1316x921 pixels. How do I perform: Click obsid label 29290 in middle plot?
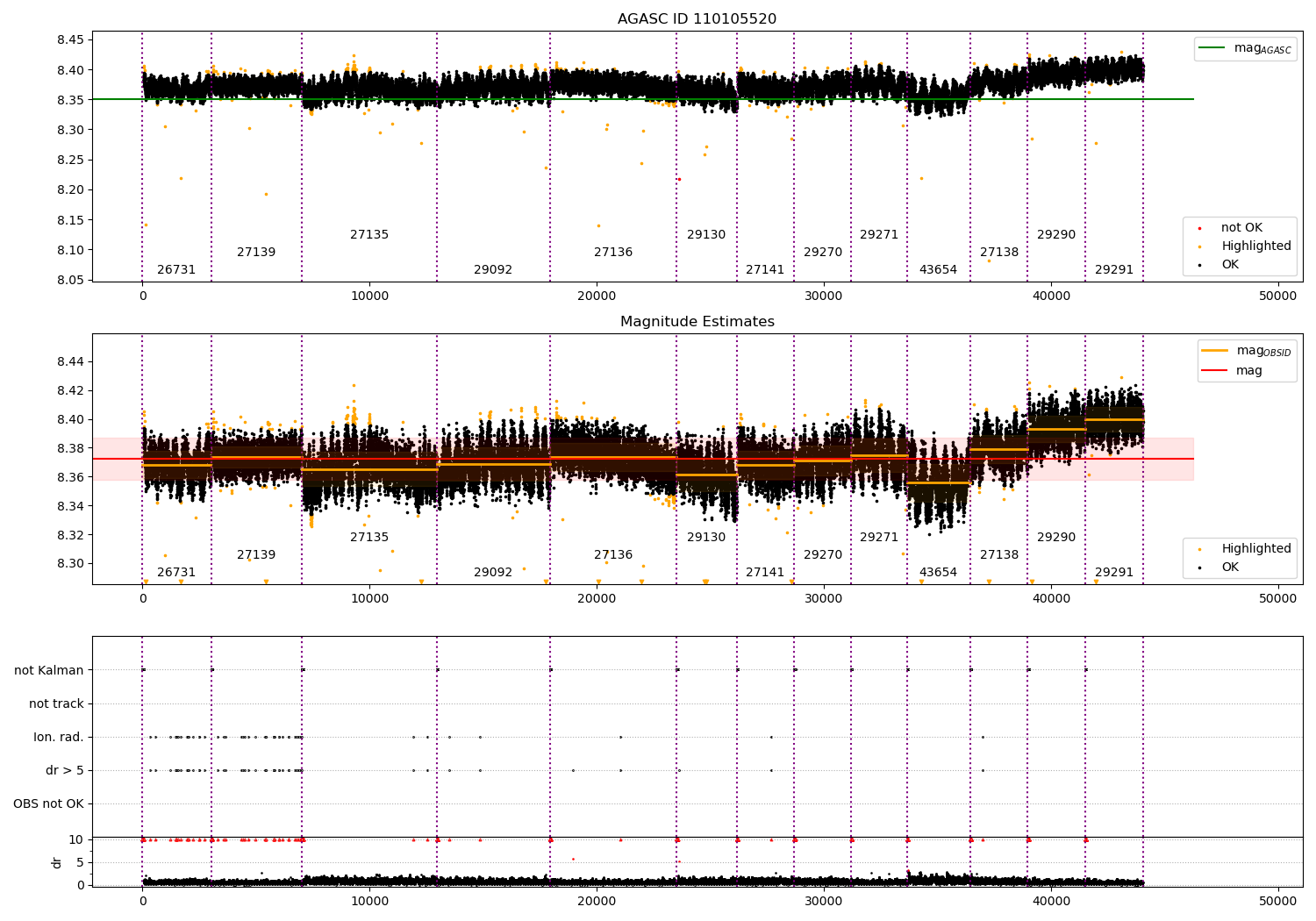click(1056, 538)
